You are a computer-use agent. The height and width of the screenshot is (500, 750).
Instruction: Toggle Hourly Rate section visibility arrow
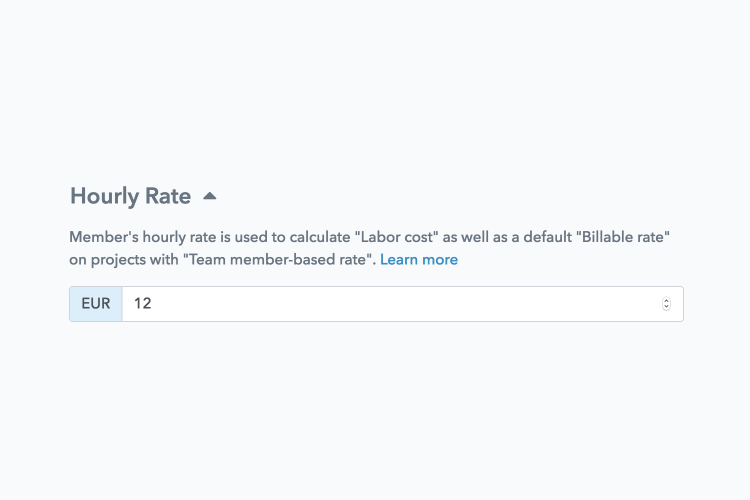(x=210, y=196)
